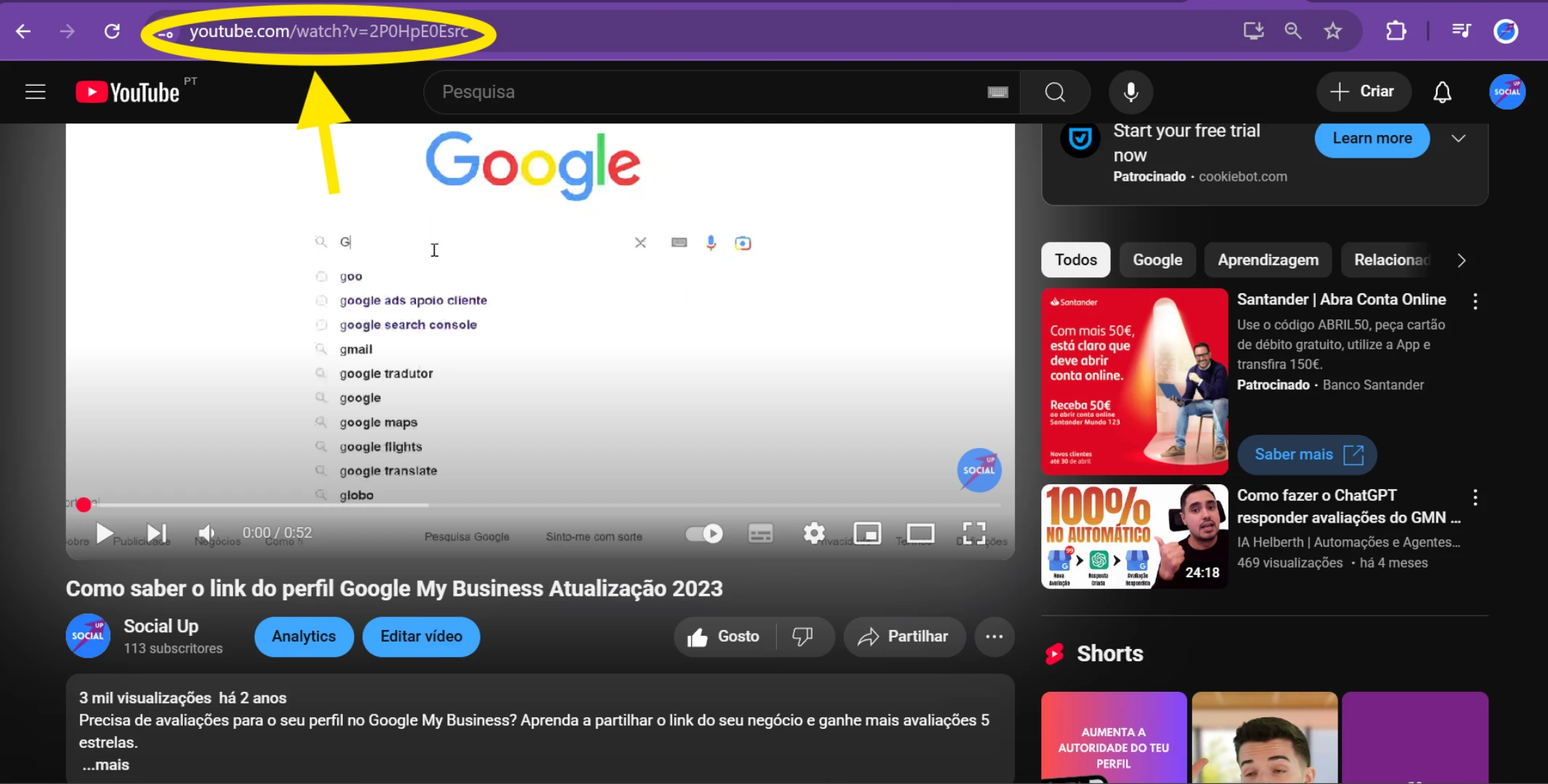Like the video with Gosto
Image resolution: width=1548 pixels, height=784 pixels.
coord(724,637)
